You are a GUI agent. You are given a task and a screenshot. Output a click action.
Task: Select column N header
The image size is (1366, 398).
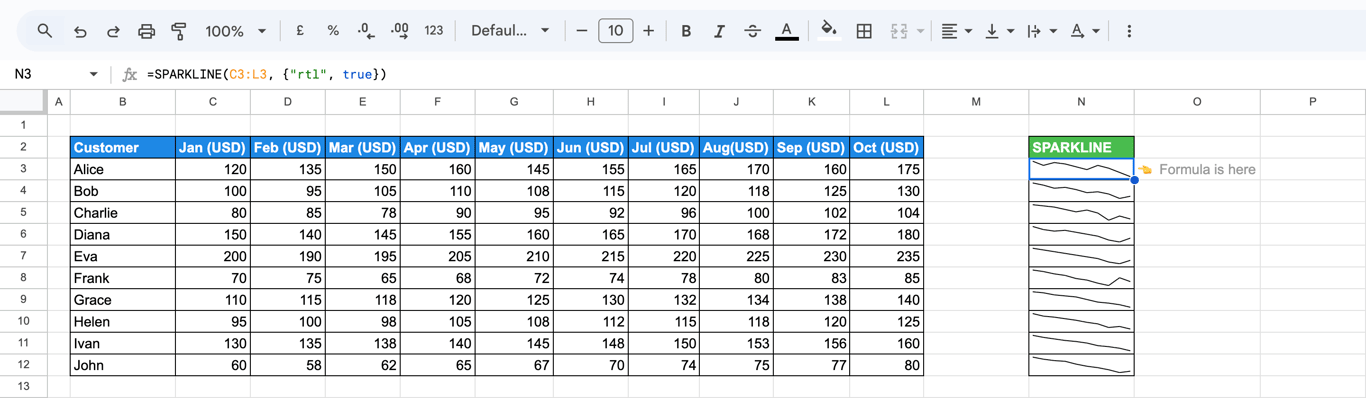point(1081,101)
